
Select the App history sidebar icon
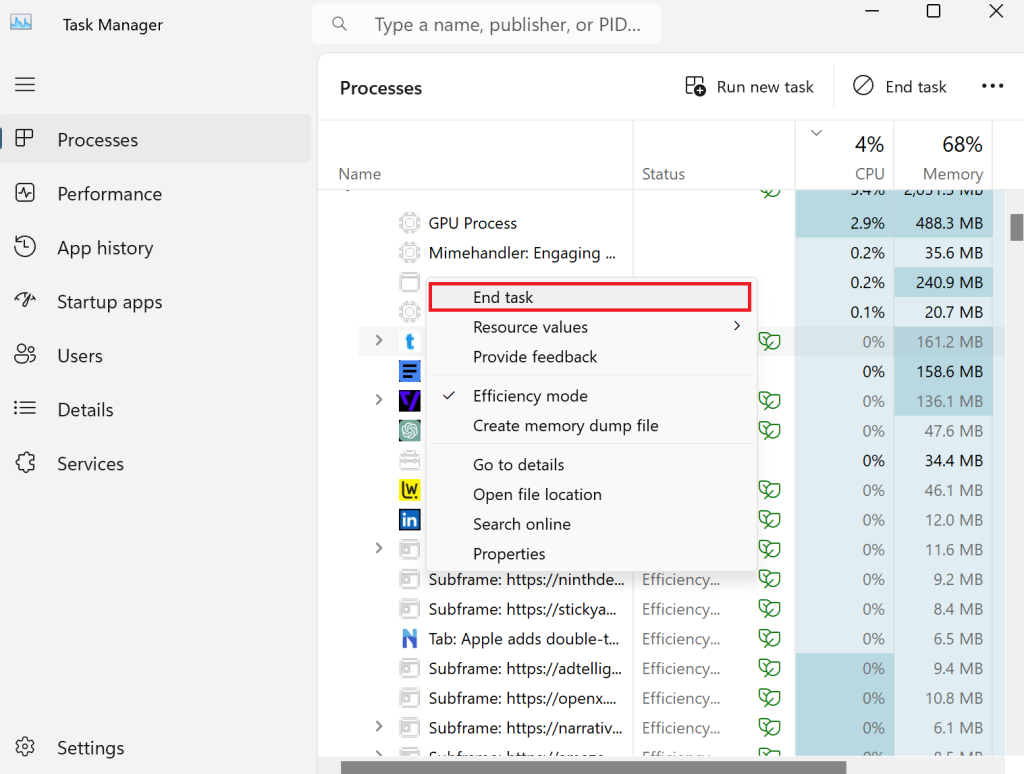(24, 247)
